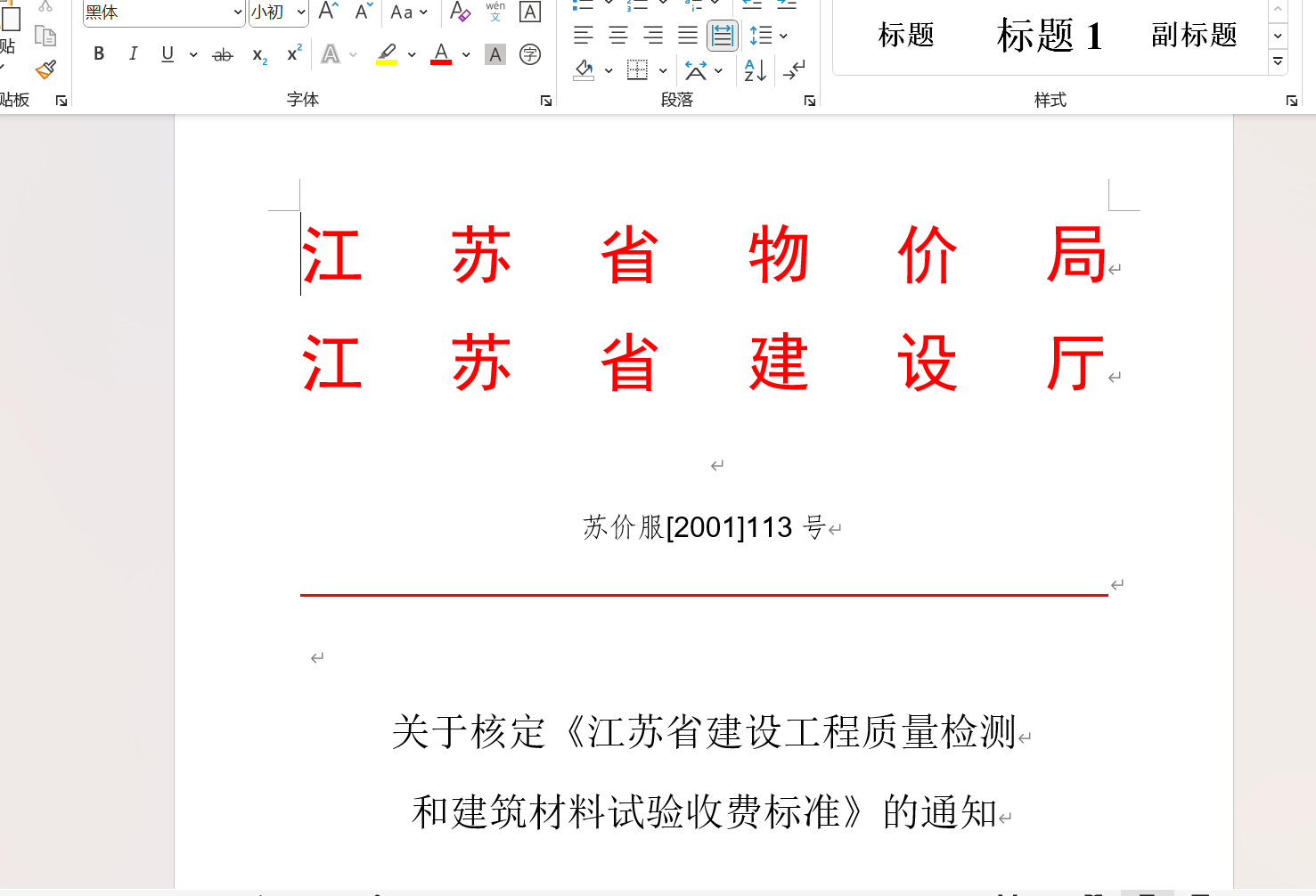
Task: Open the clipboard group dialog launcher
Action: (61, 101)
